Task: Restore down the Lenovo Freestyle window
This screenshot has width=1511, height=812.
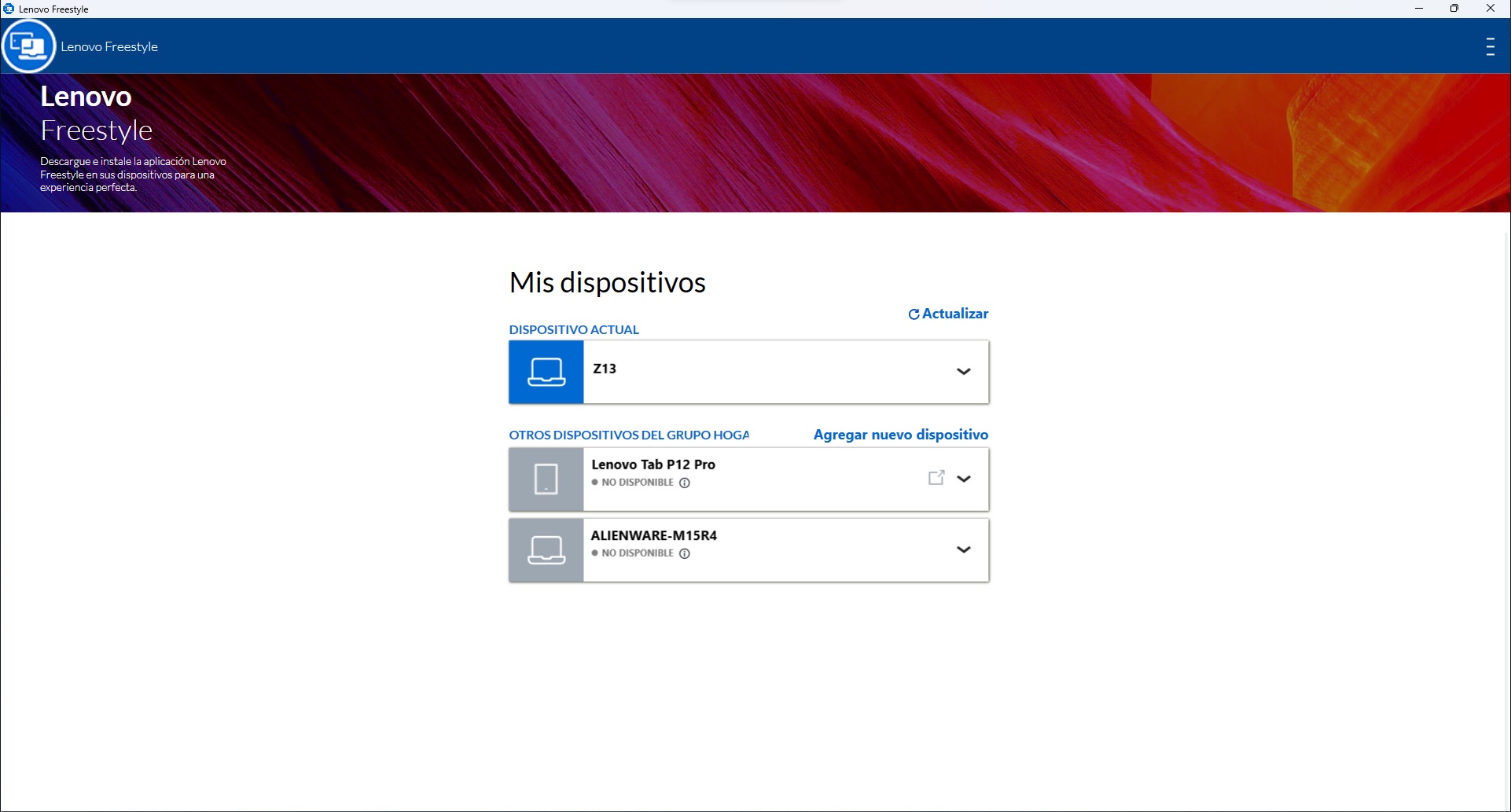Action: [1454, 9]
